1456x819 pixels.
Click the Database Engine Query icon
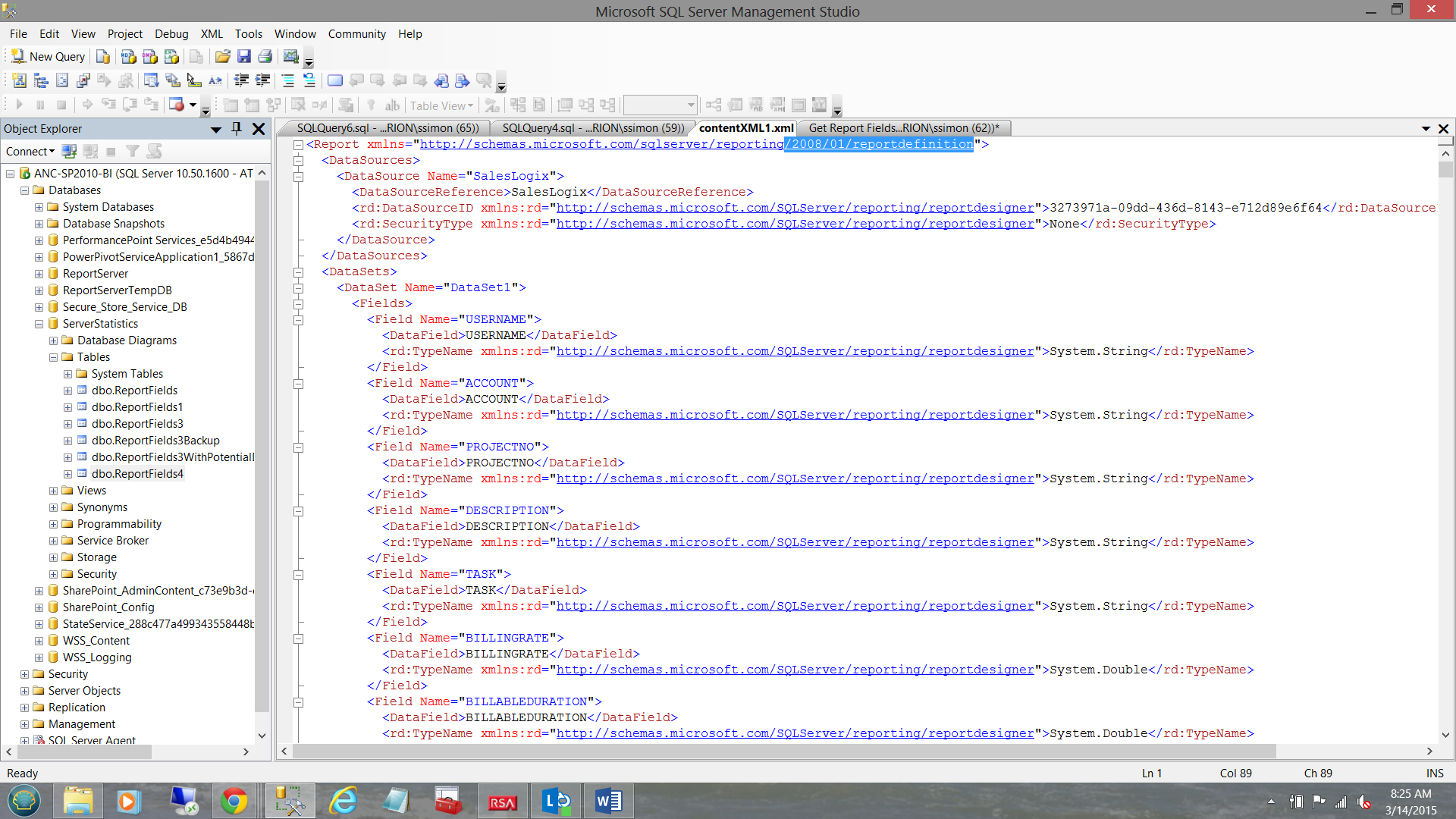(103, 57)
